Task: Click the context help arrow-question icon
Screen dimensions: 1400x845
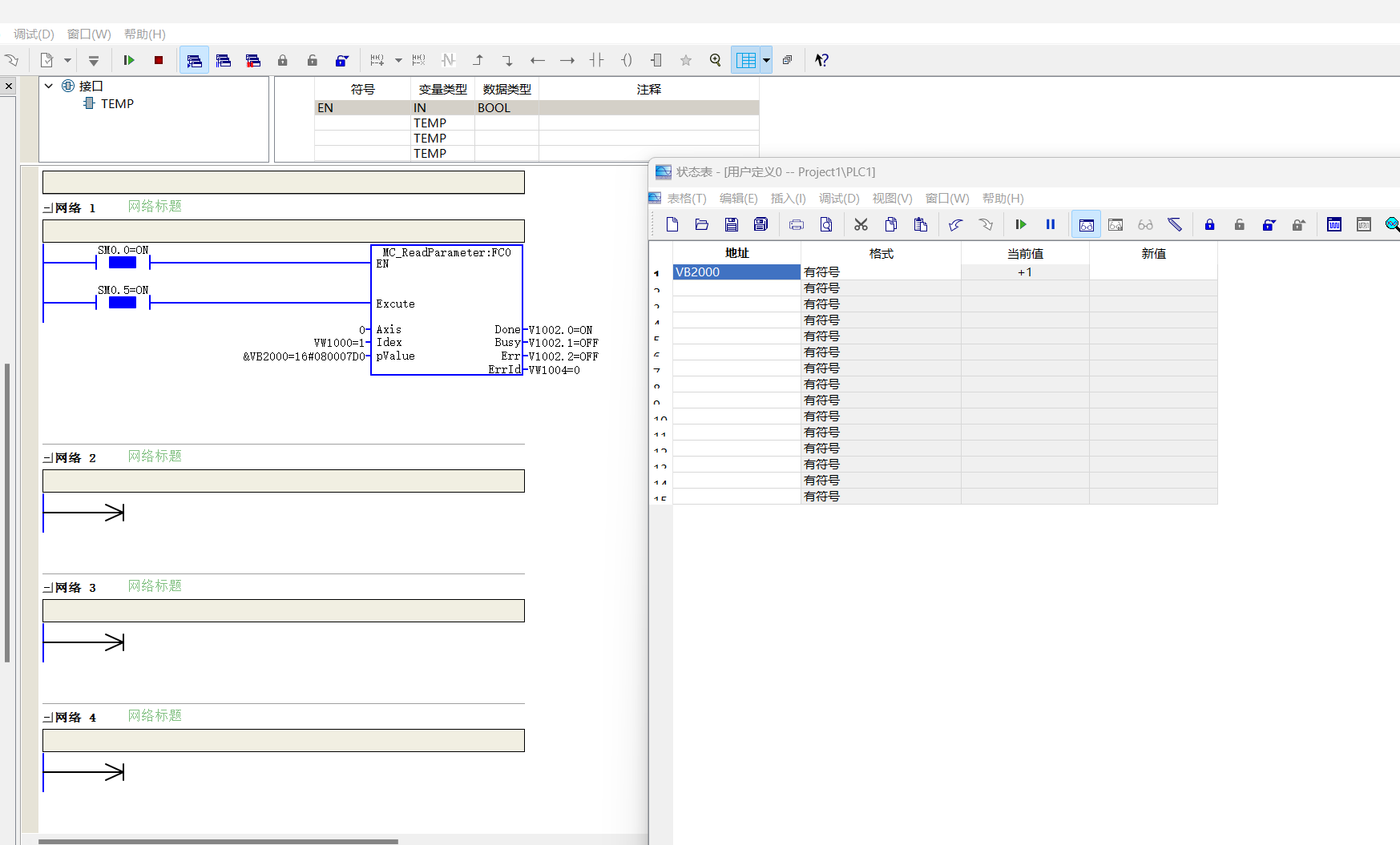Action: pos(821,60)
